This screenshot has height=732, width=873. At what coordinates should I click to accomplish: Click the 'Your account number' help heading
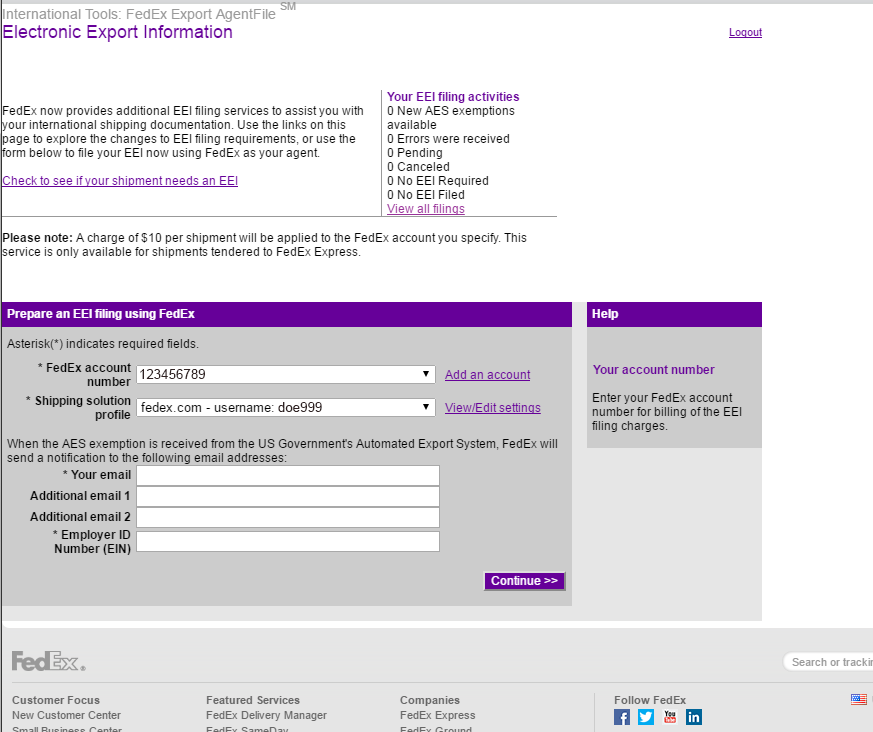click(x=654, y=370)
